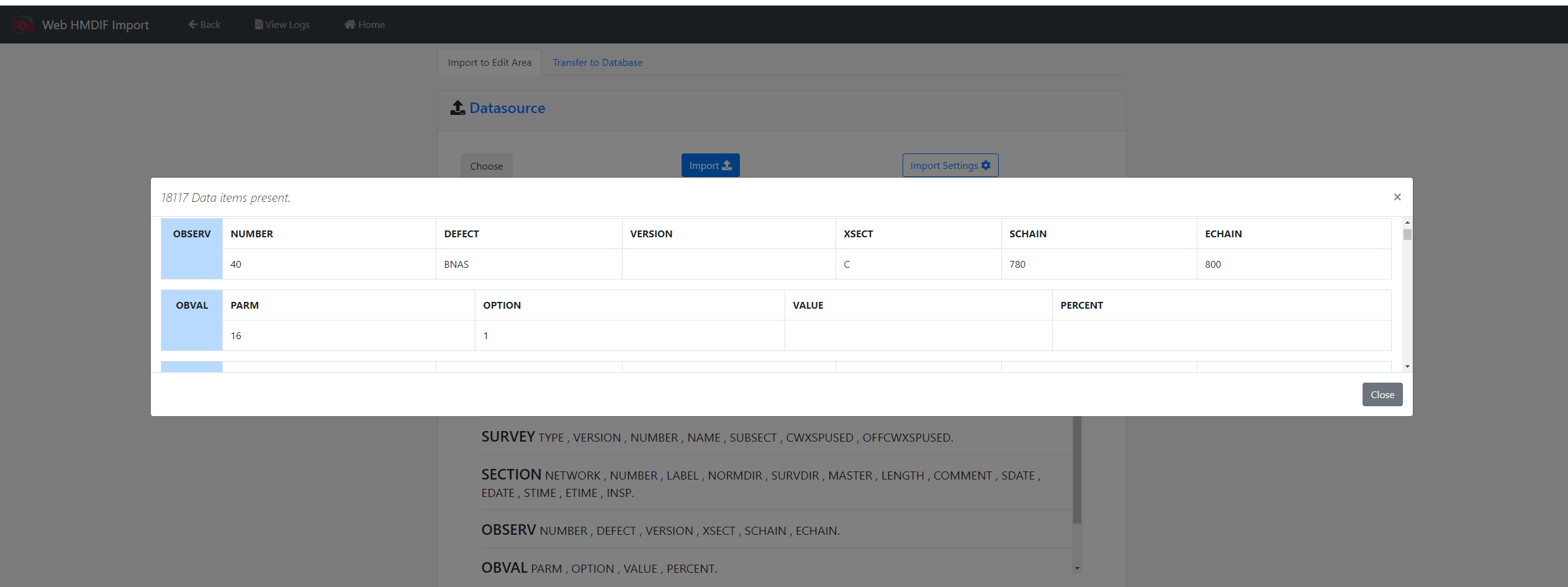Image resolution: width=1568 pixels, height=587 pixels.
Task: Click the Close button in dialog footer
Action: pyautogui.click(x=1382, y=394)
